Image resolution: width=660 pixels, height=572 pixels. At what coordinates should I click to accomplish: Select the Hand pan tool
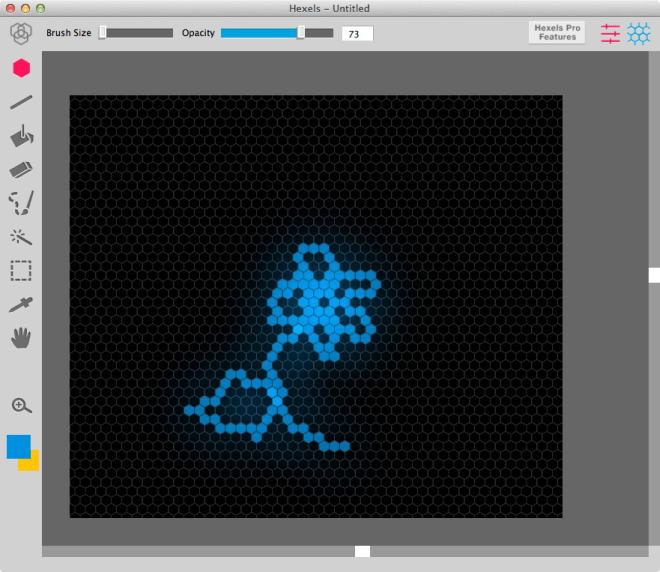[21, 338]
